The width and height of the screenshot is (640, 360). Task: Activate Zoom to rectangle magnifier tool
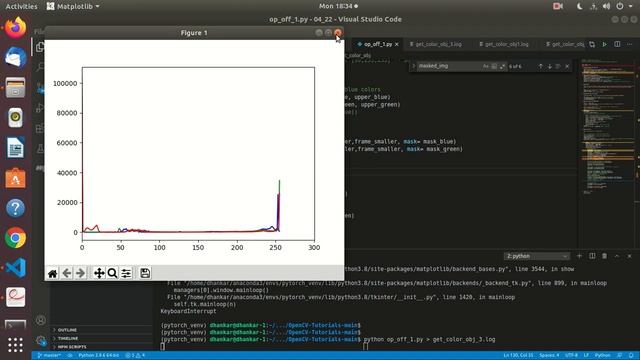point(112,273)
